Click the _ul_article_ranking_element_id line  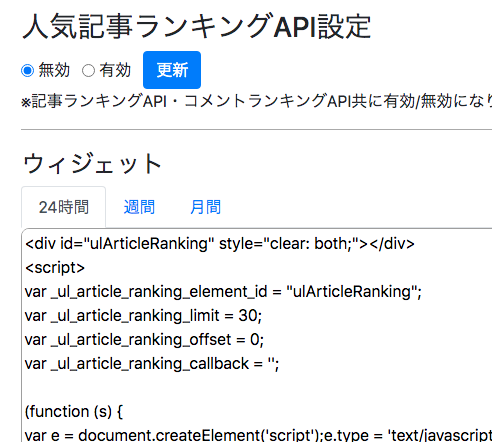click(223, 292)
